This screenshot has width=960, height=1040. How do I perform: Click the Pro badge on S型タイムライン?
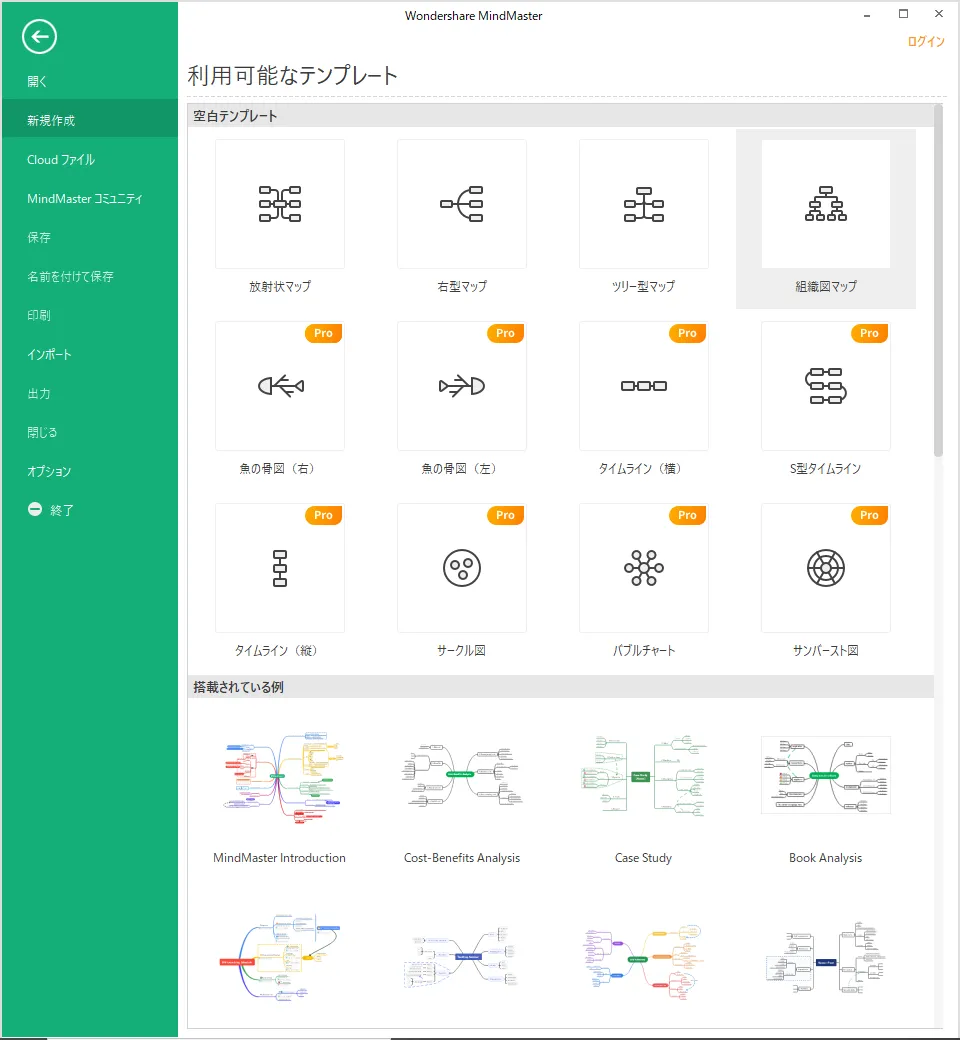click(870, 333)
